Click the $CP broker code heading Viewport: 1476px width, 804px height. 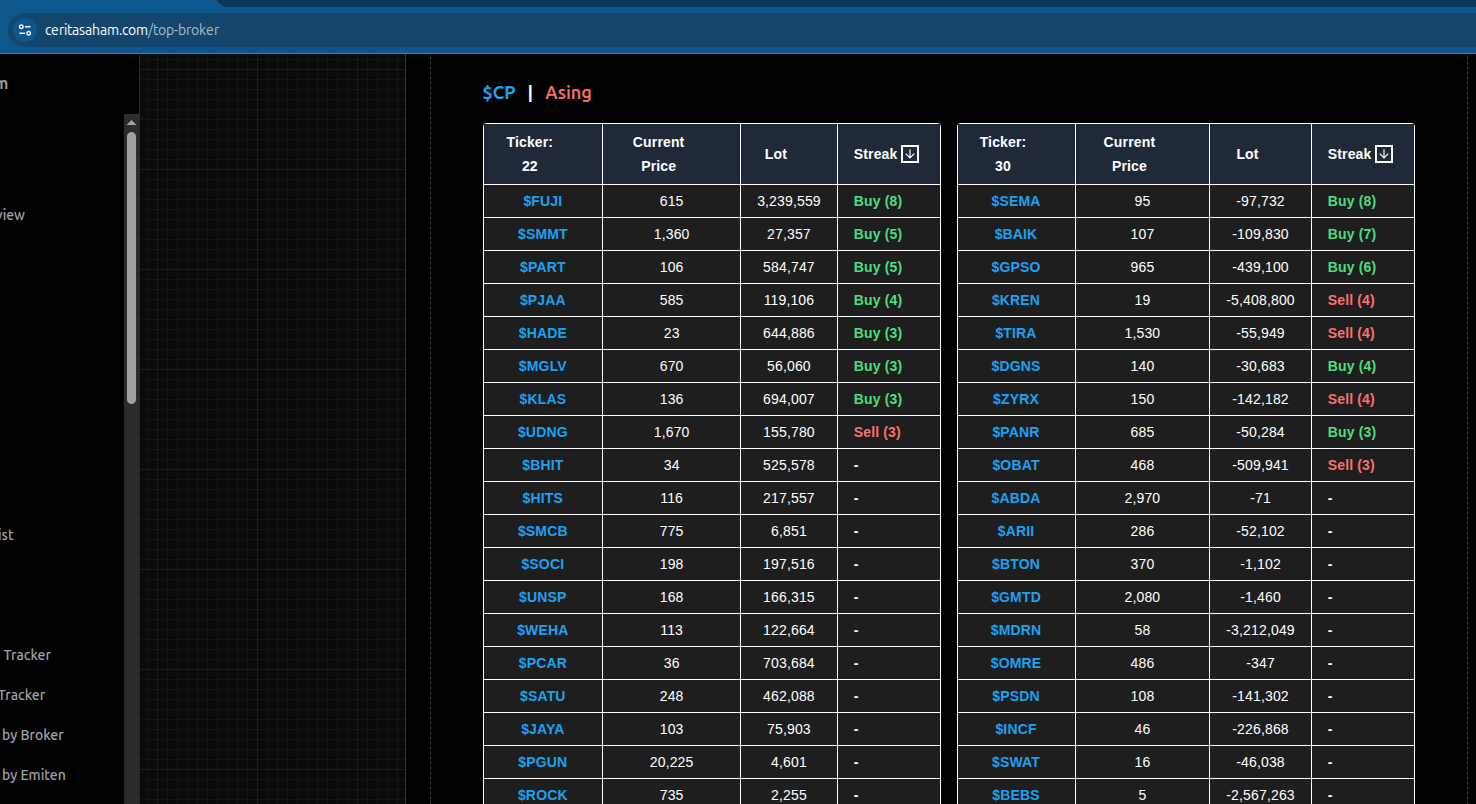coord(498,93)
